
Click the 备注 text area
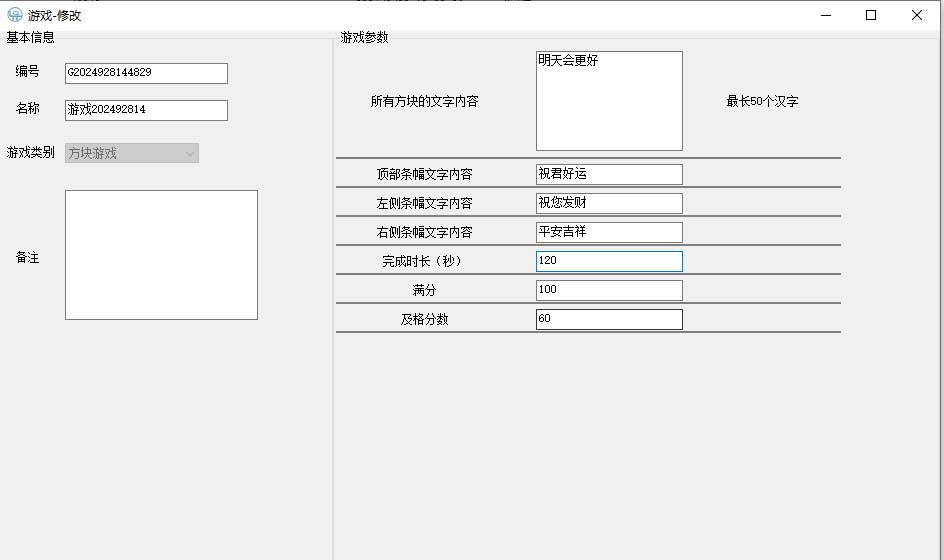pos(161,255)
